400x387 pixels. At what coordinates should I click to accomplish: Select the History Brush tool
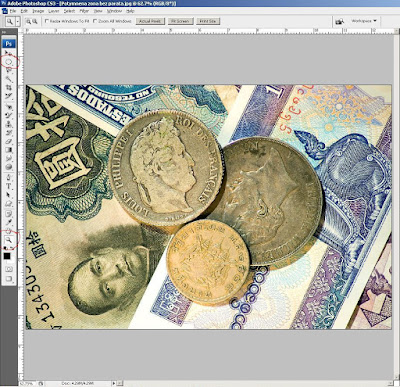click(x=9, y=133)
